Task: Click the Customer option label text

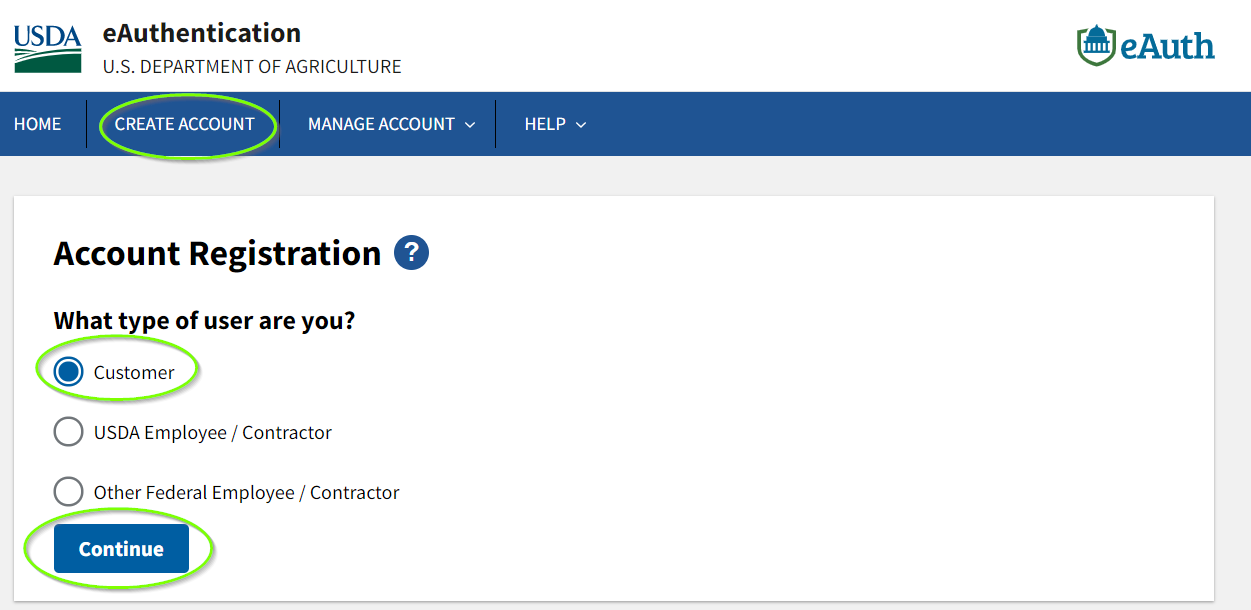Action: click(x=134, y=372)
